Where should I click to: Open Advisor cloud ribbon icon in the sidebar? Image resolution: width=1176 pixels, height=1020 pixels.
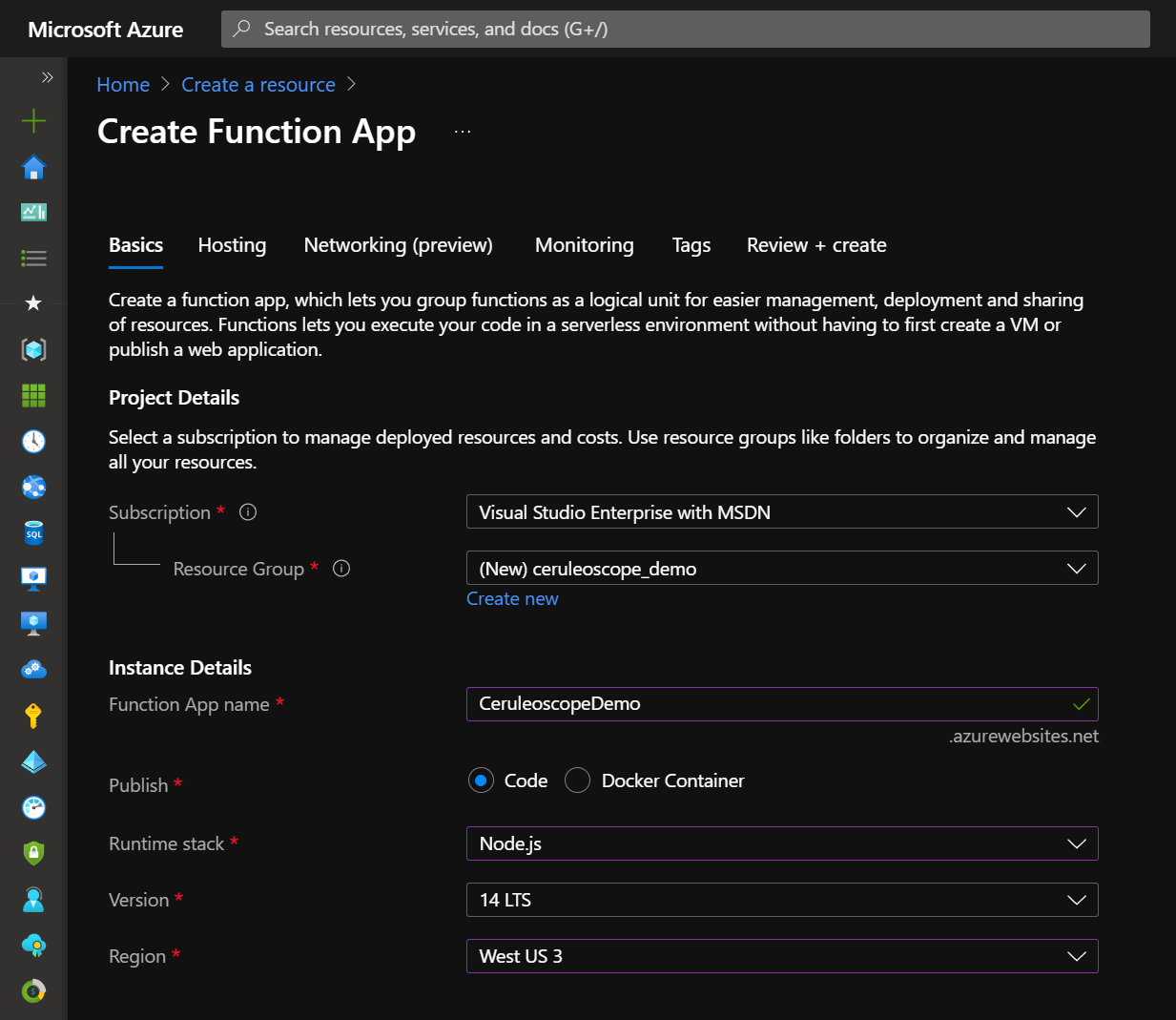[33, 945]
